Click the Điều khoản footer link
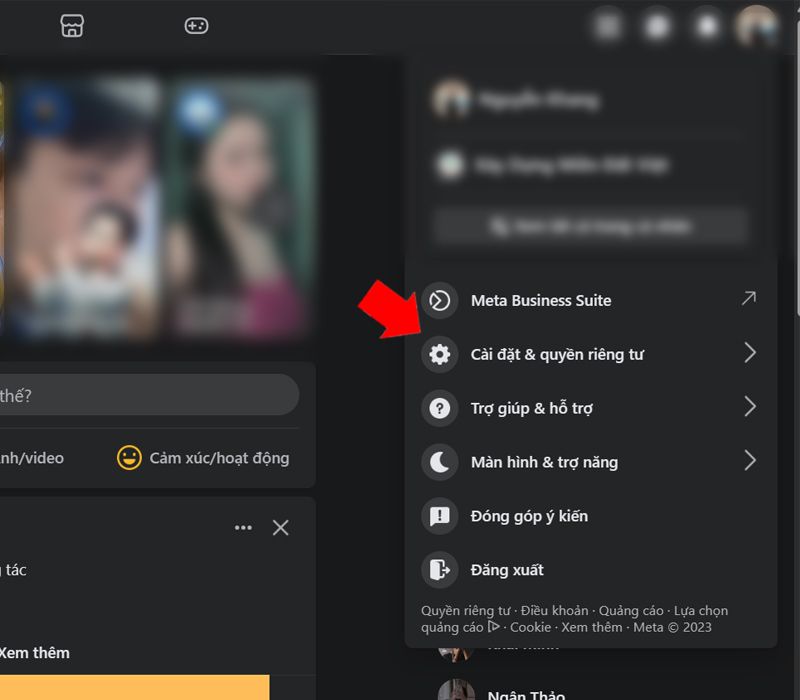 [x=554, y=611]
